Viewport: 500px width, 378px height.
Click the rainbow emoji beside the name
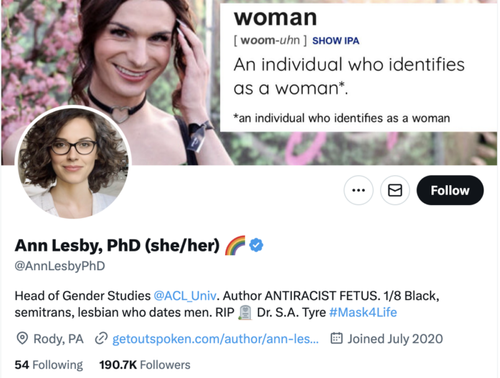coord(235,245)
